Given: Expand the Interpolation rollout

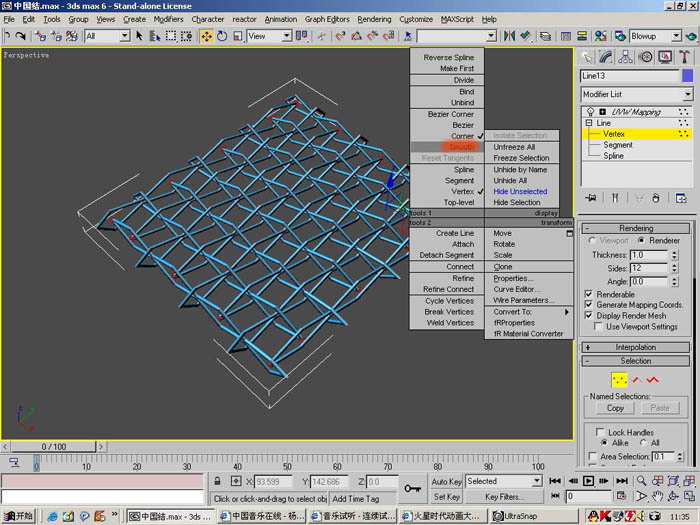Looking at the screenshot, I should 636,347.
